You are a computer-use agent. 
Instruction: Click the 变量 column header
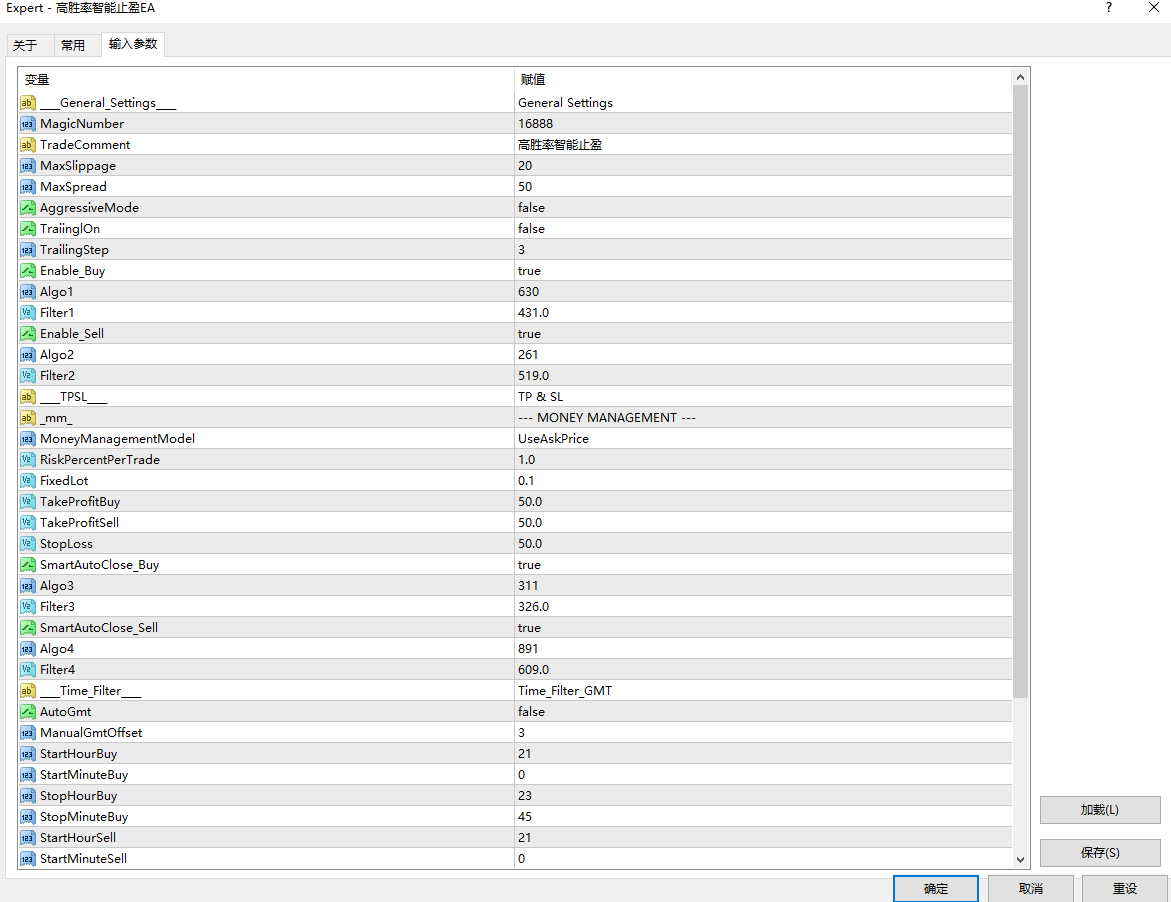pos(266,80)
